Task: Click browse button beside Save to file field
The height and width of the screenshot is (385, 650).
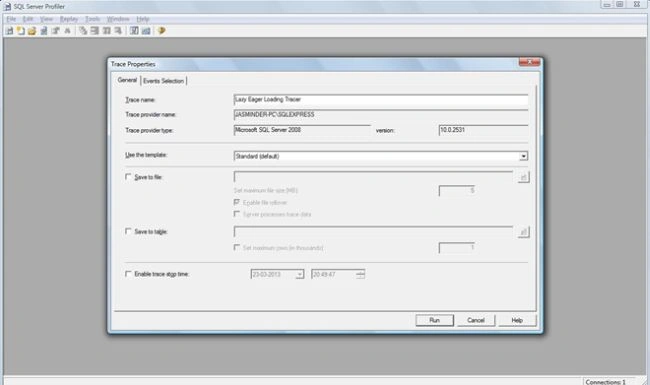Action: point(523,177)
